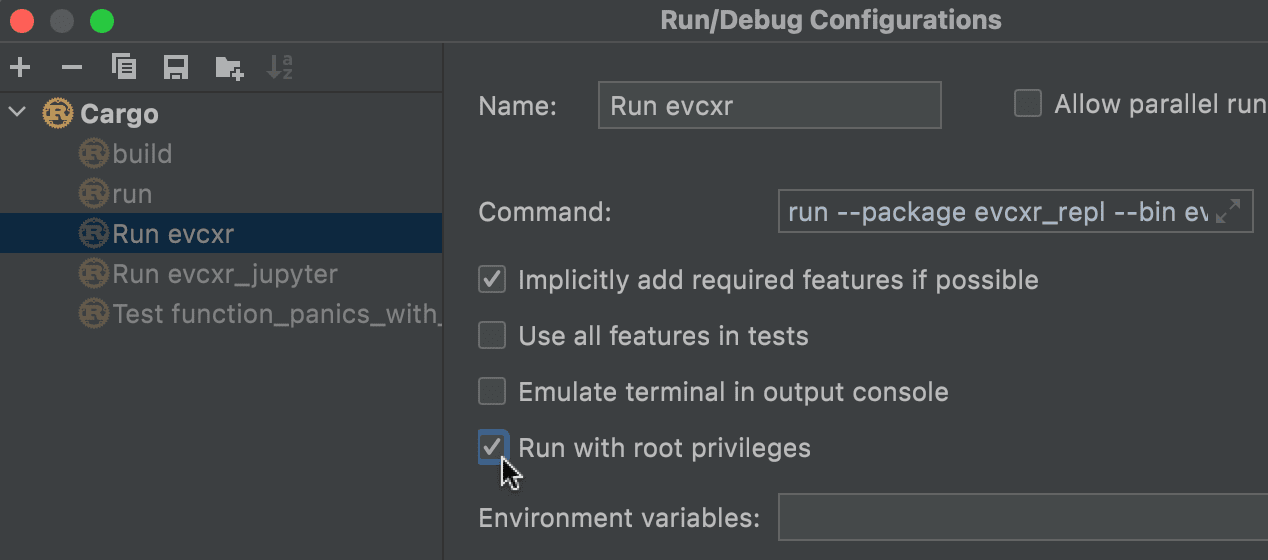Enable Use all features in tests
Viewport: 1268px width, 560px height.
coord(492,335)
